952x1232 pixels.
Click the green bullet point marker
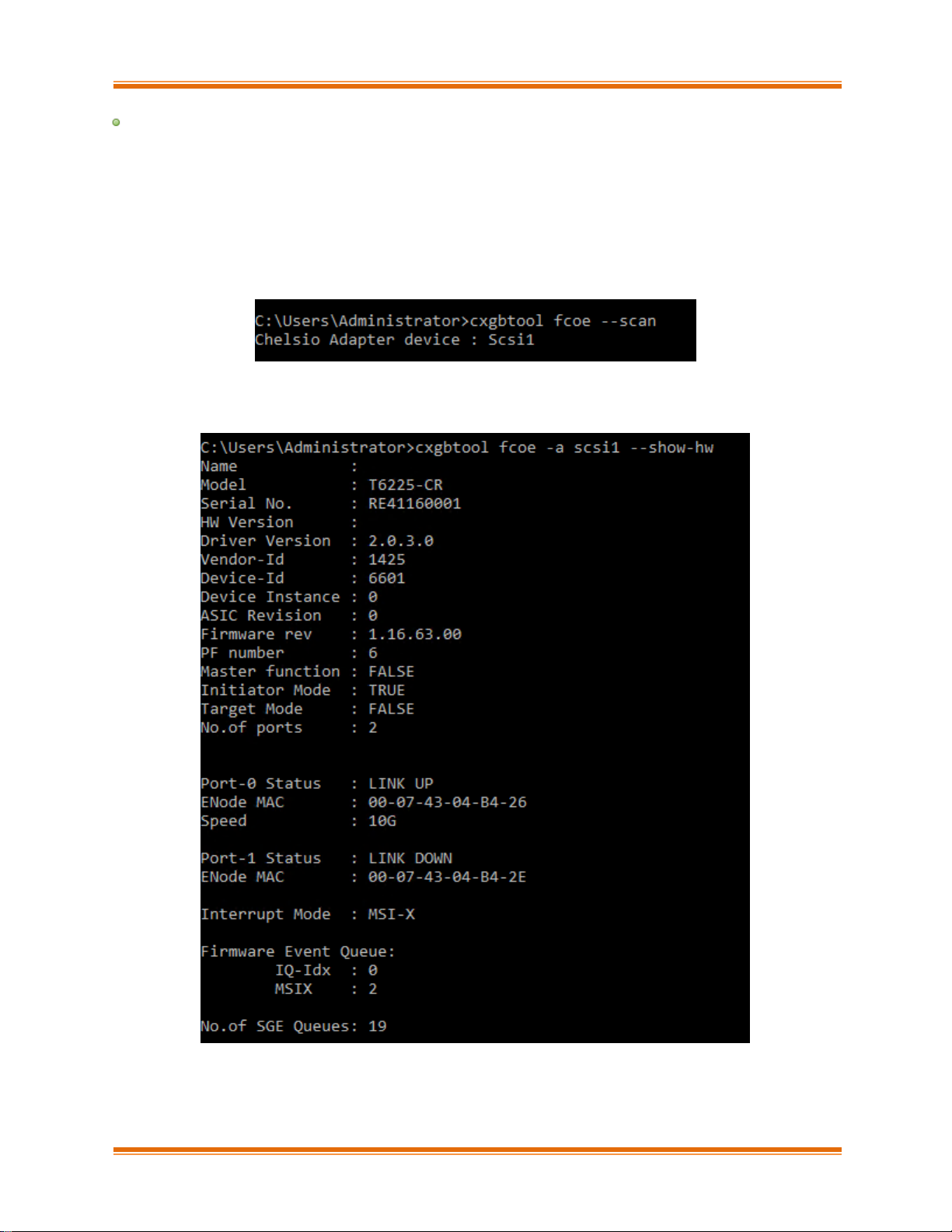tap(116, 122)
